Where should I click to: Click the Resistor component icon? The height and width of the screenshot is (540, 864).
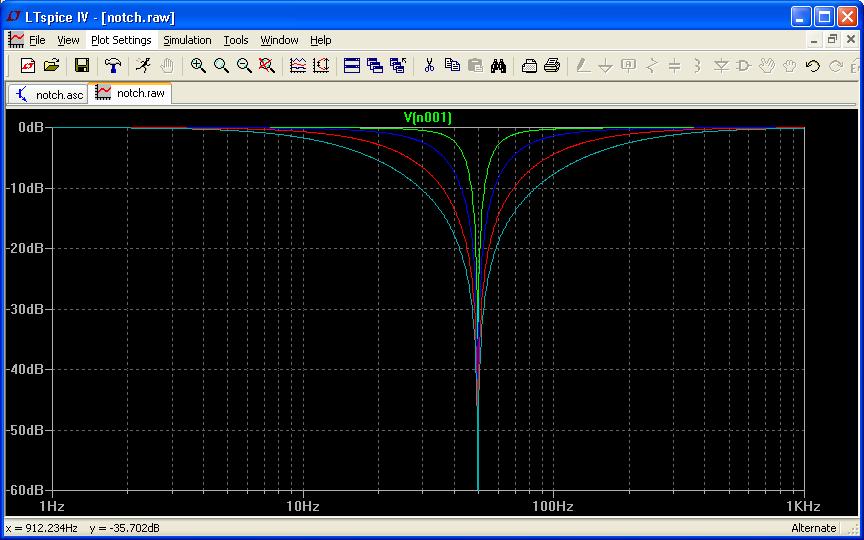click(x=652, y=66)
